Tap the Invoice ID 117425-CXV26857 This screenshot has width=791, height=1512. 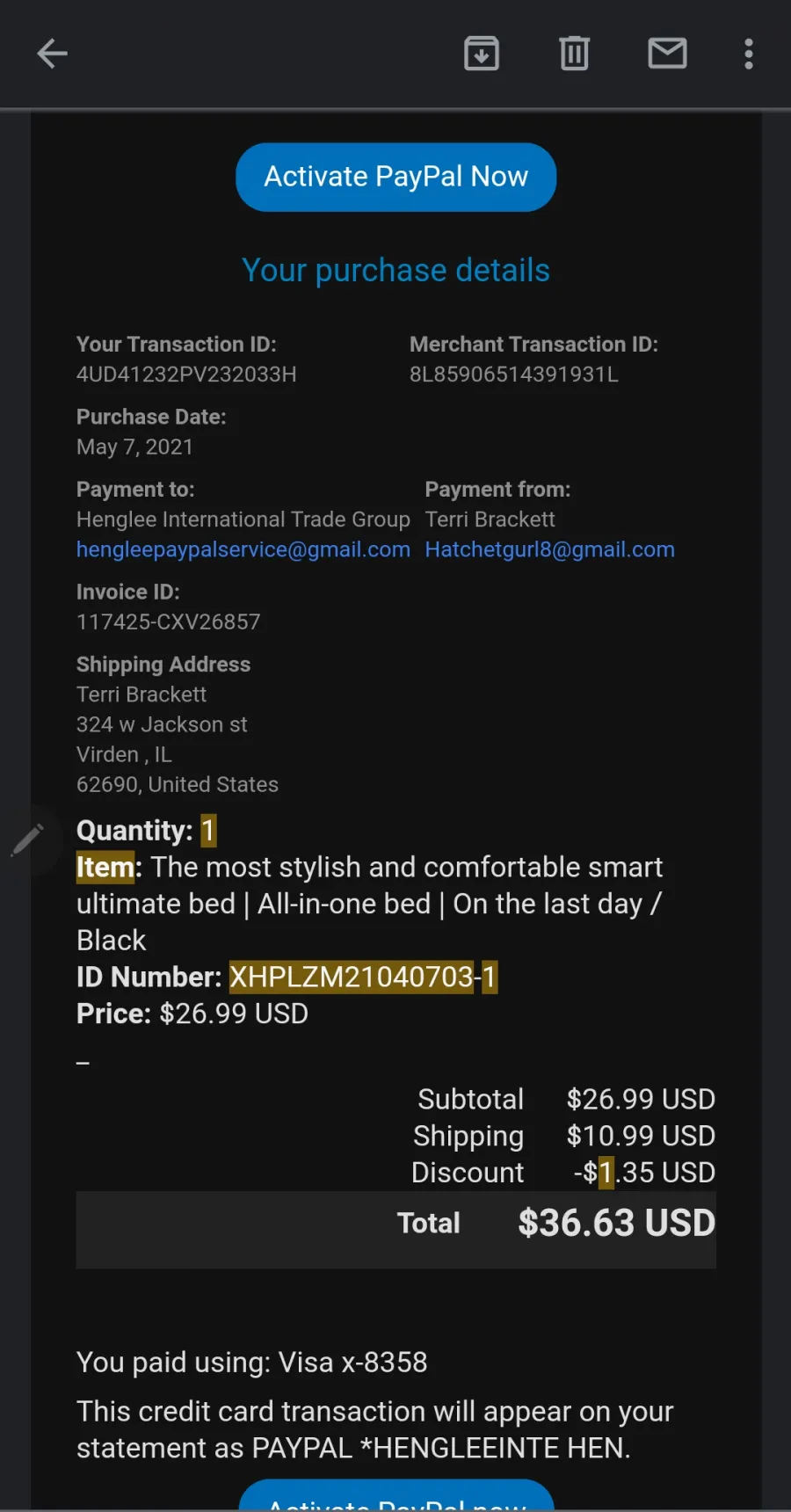click(x=169, y=622)
